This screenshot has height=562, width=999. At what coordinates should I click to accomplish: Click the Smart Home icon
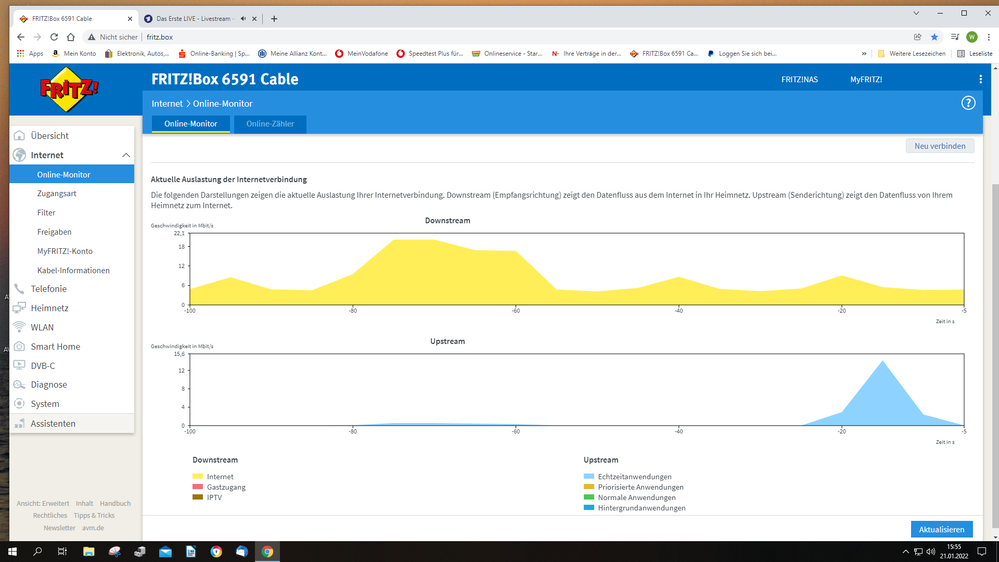[20, 347]
